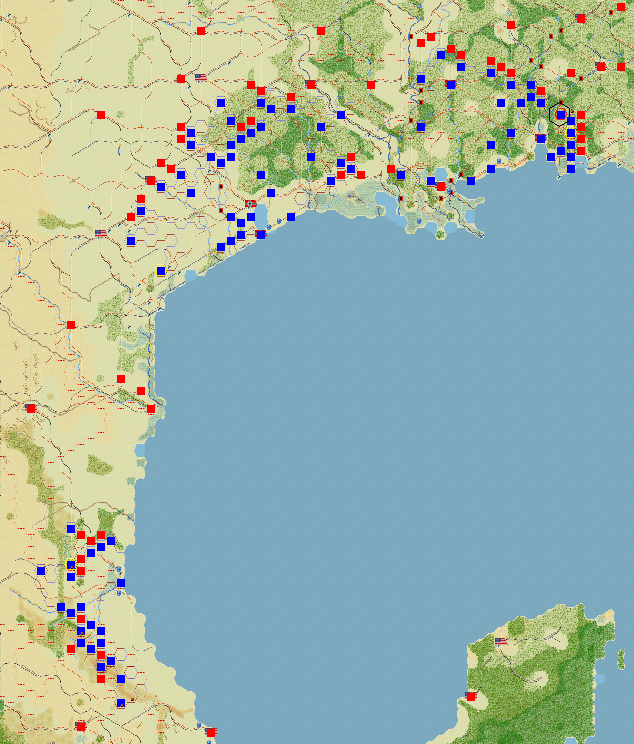Select the yellow-outlined blue unit near the western shoreline

(161, 271)
